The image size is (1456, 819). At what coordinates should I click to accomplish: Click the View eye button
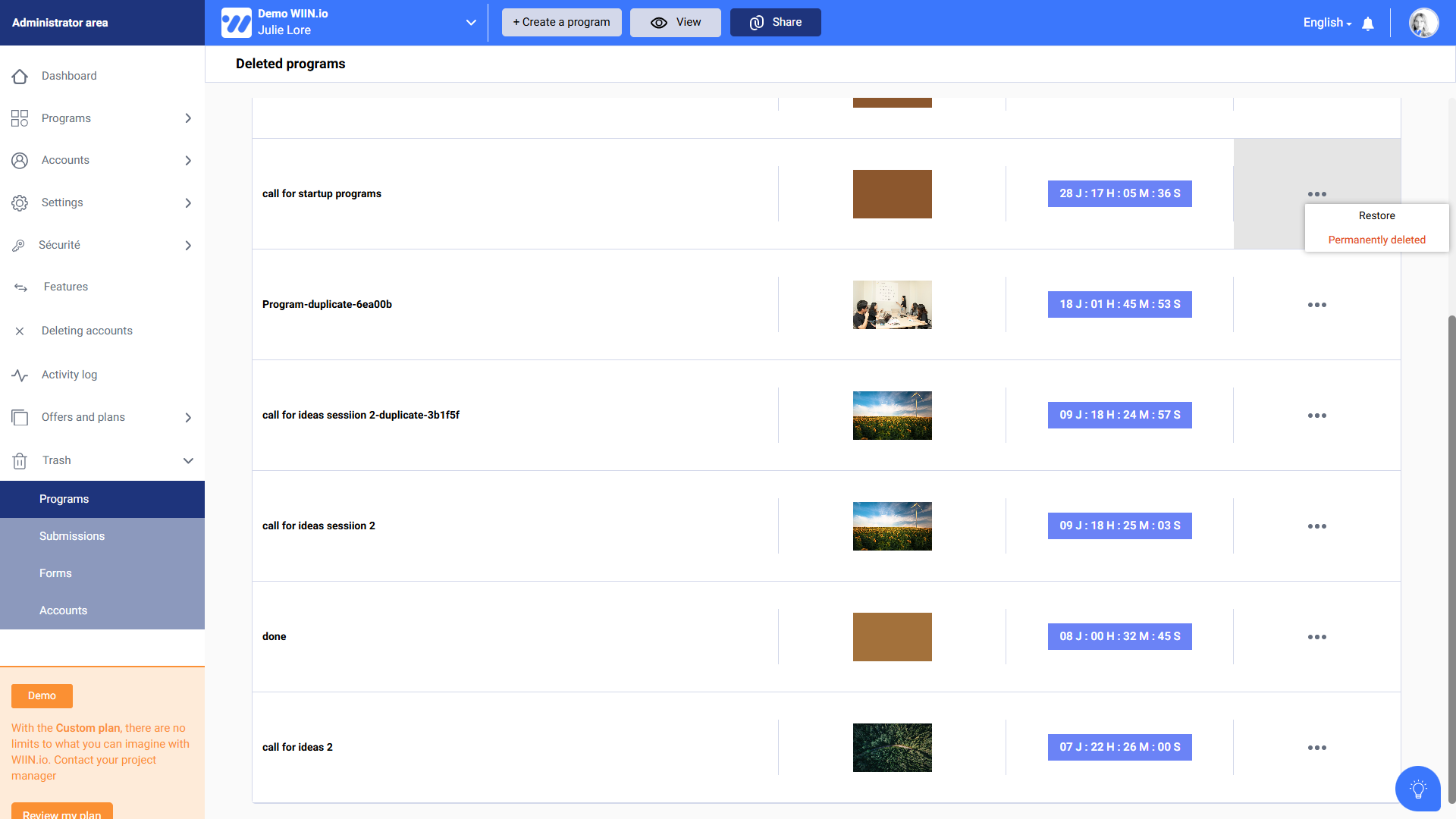(x=675, y=23)
